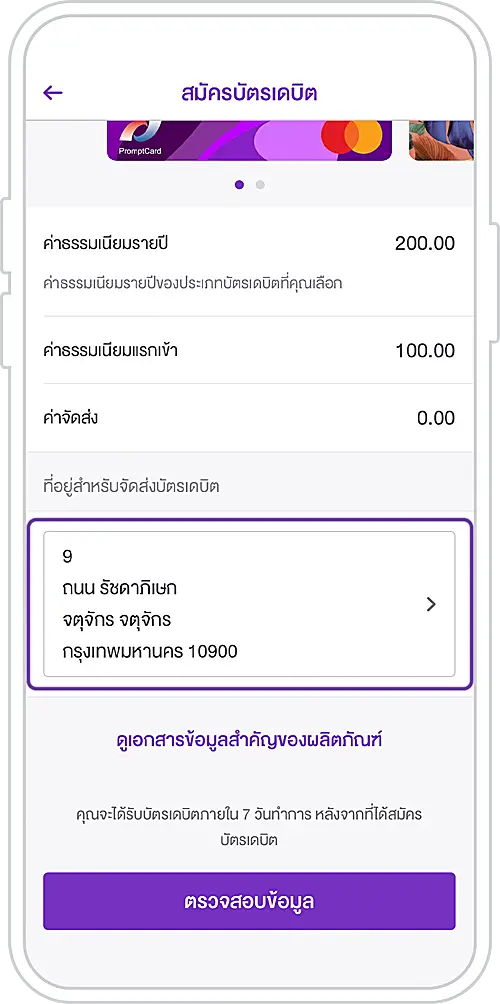Viewport: 500px width, 1004px height.
Task: Click the ค่าธรรมเนียมแรกเข้า row
Action: [x=249, y=350]
